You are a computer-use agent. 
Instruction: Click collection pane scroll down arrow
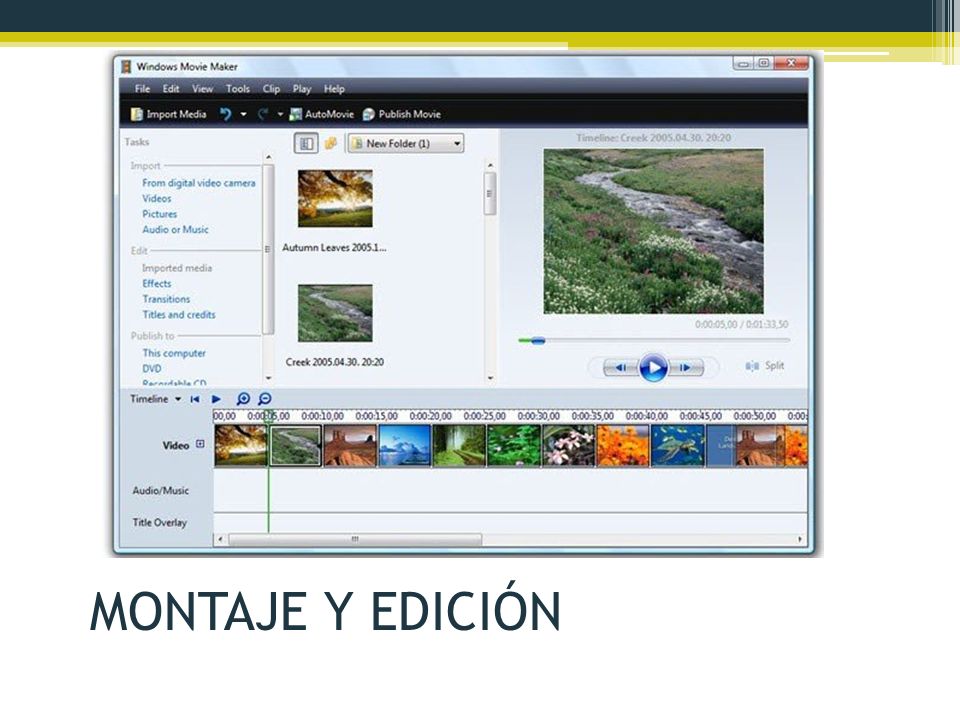[x=490, y=378]
